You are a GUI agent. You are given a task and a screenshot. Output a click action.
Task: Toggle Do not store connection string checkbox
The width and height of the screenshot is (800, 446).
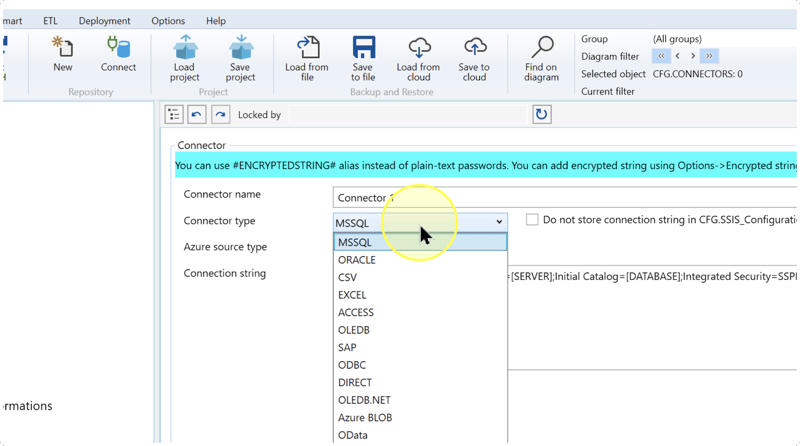coord(532,219)
